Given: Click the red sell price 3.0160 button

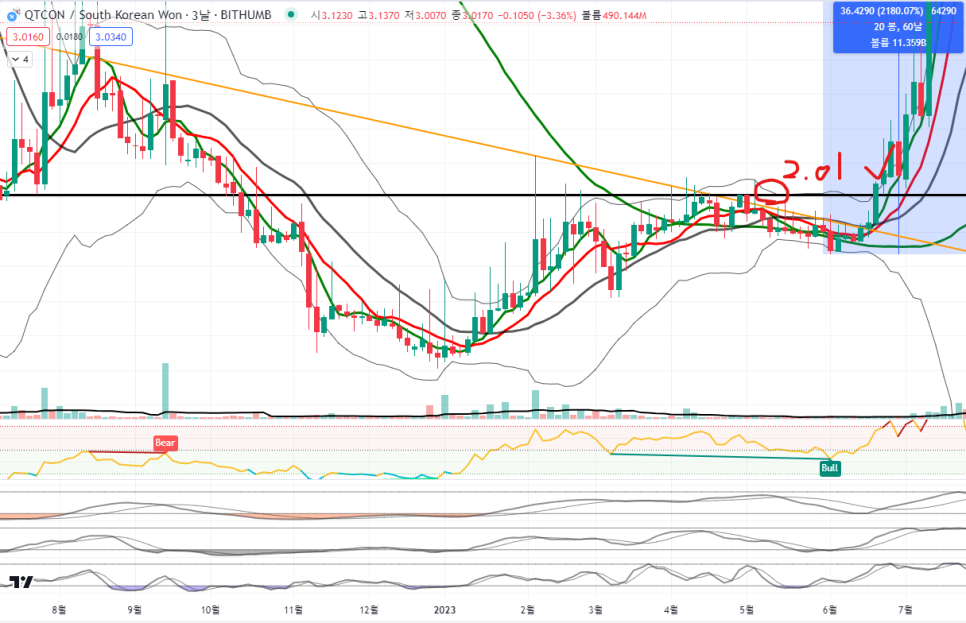Looking at the screenshot, I should pos(28,37).
